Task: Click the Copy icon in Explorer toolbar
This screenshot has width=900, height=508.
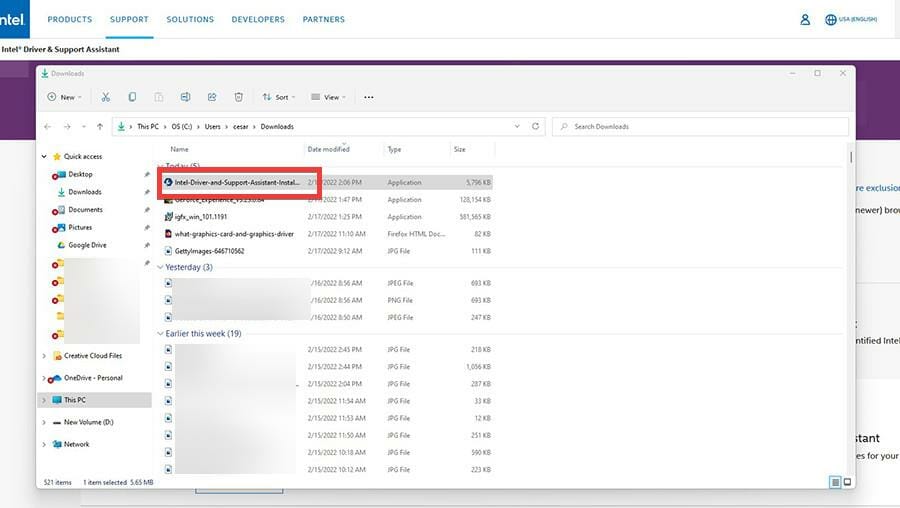Action: [132, 97]
